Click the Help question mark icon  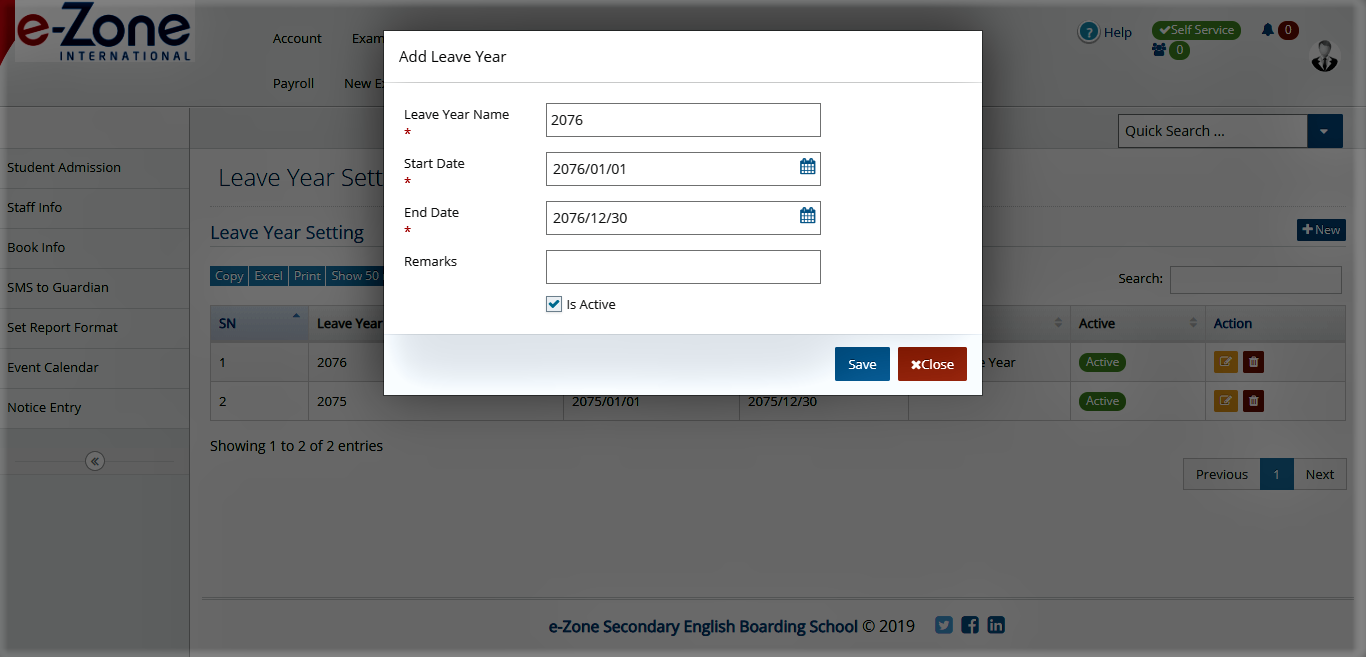pyautogui.click(x=1089, y=32)
